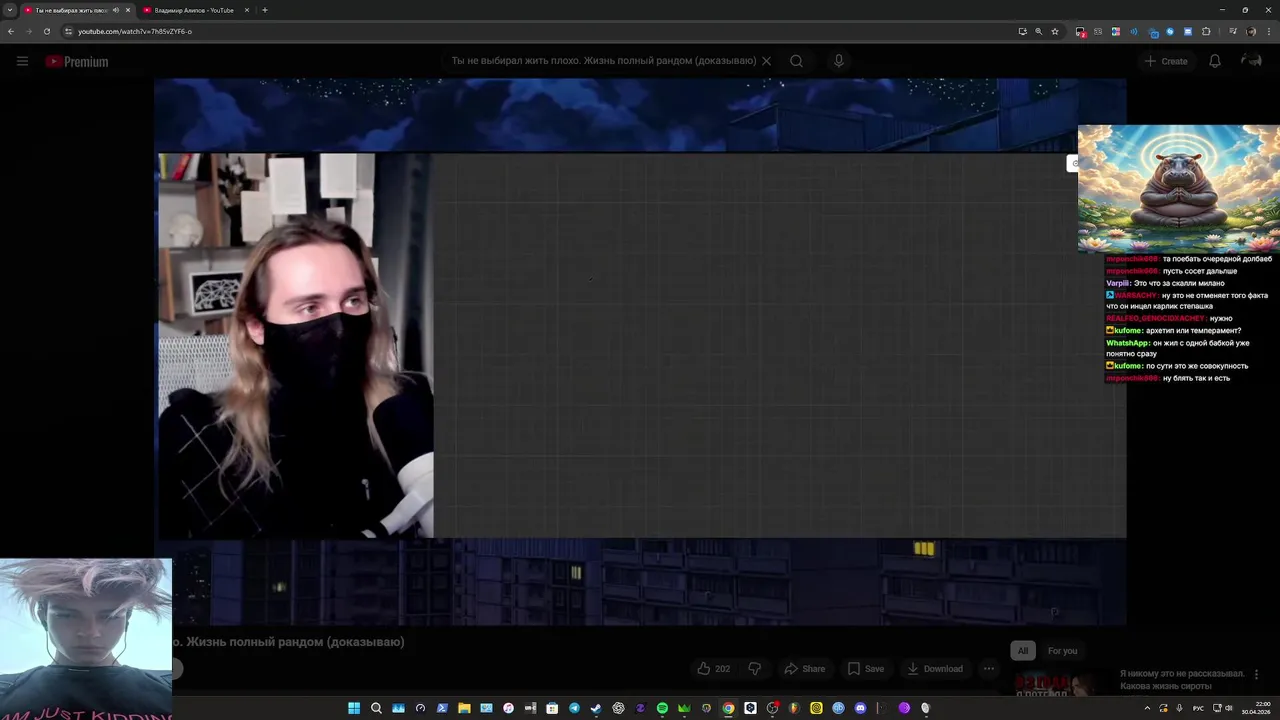The width and height of the screenshot is (1280, 720).
Task: Click inside the YouTube search field
Action: point(603,61)
